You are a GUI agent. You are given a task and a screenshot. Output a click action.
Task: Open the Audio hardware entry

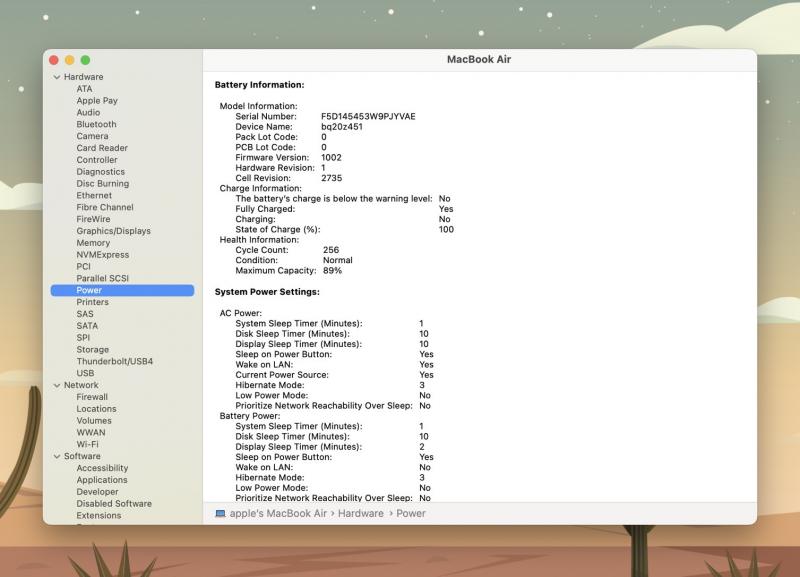88,112
